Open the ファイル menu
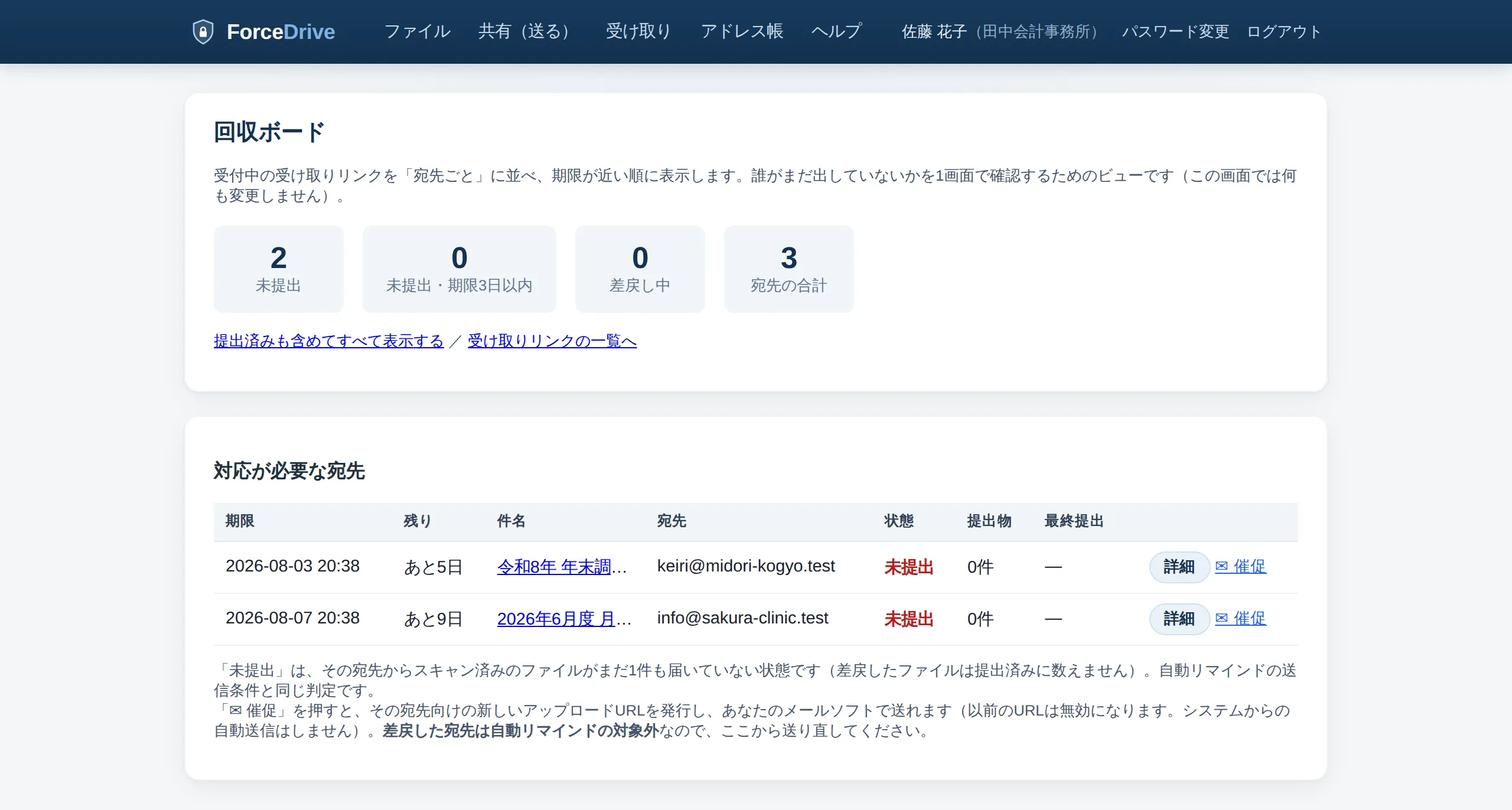The image size is (1512, 810). (x=418, y=31)
